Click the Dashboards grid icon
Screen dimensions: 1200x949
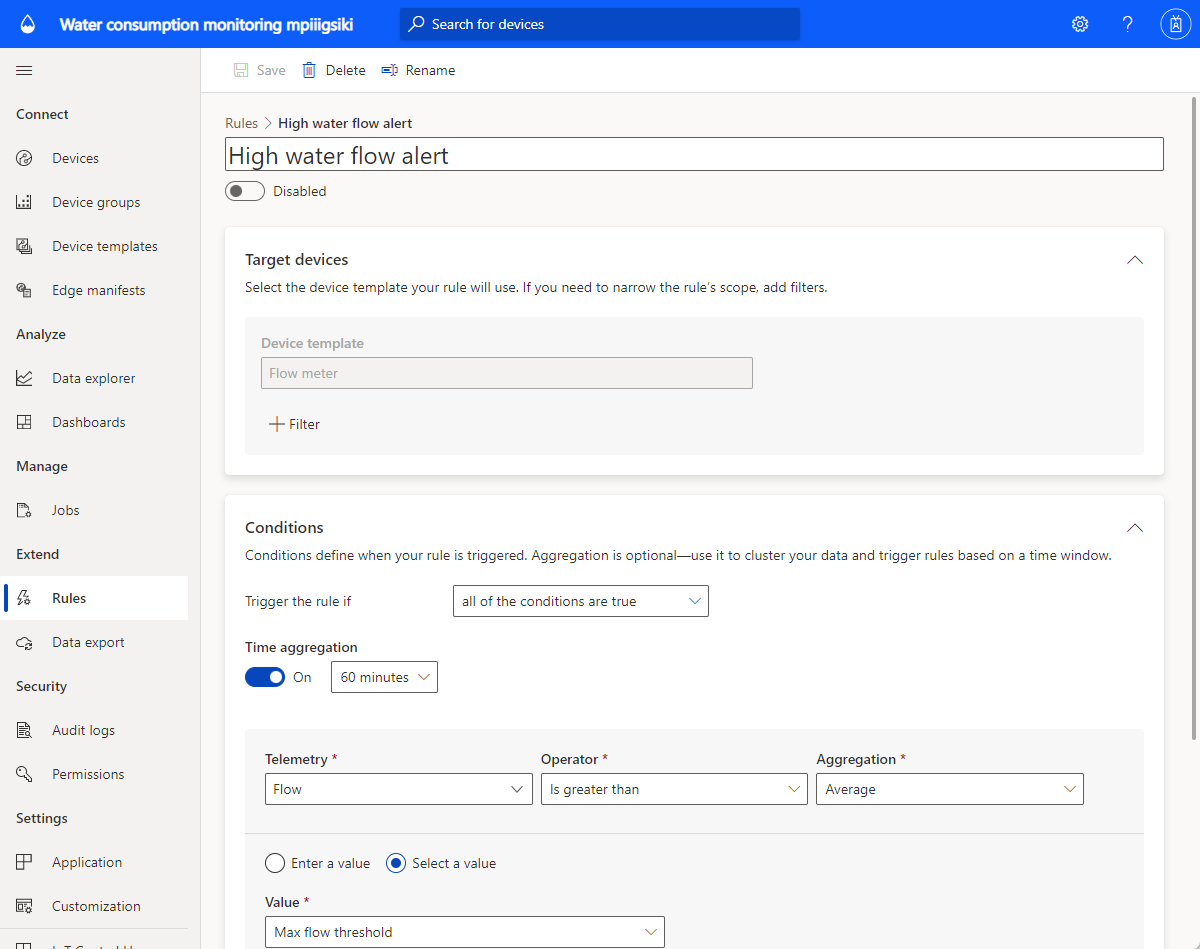click(x=24, y=422)
